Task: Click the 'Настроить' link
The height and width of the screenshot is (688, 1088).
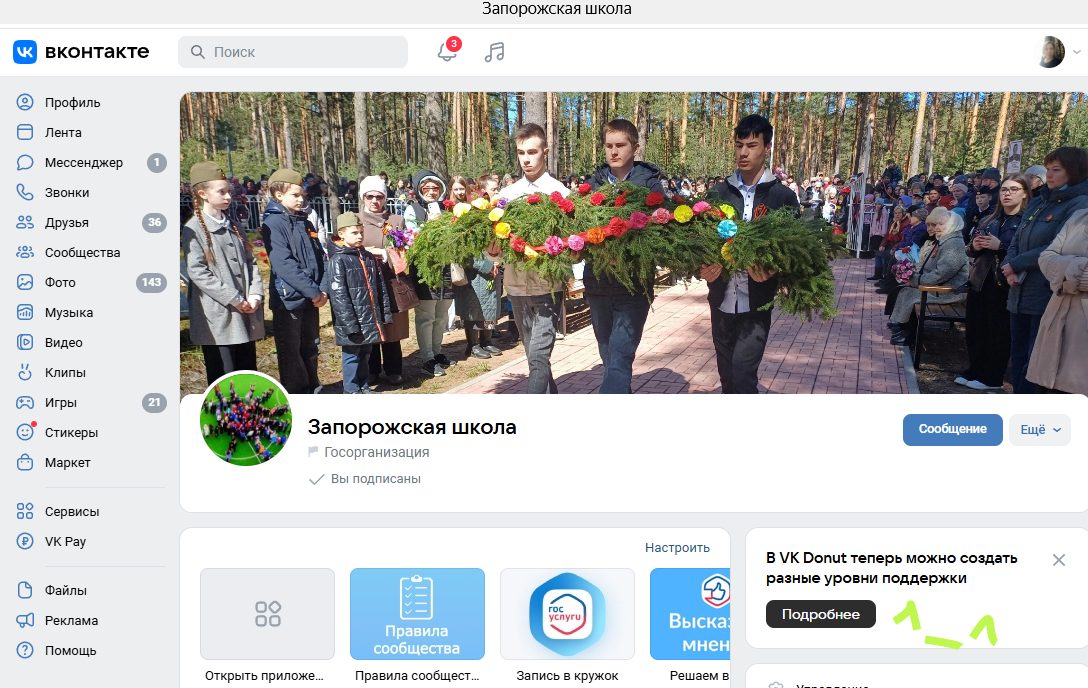Action: pos(677,547)
